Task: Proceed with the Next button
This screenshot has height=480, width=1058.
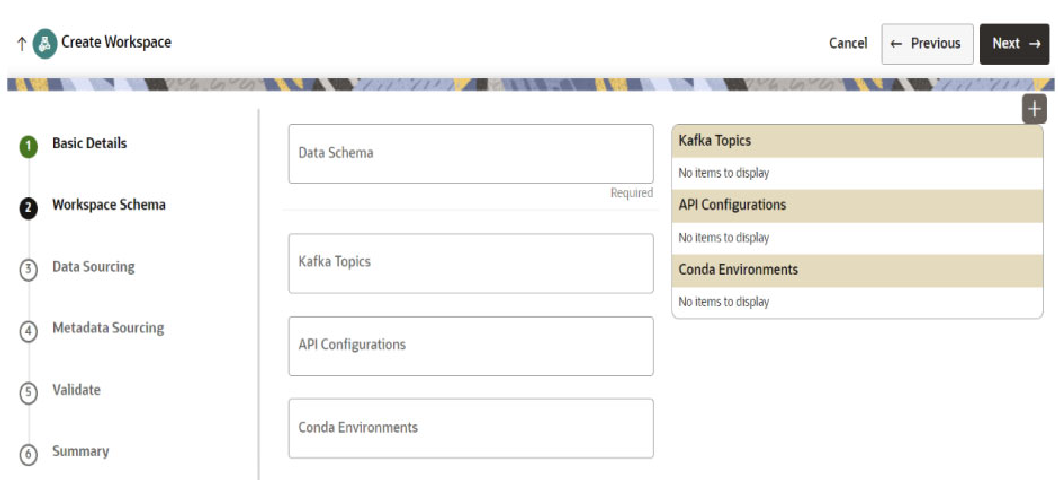Action: point(1014,44)
